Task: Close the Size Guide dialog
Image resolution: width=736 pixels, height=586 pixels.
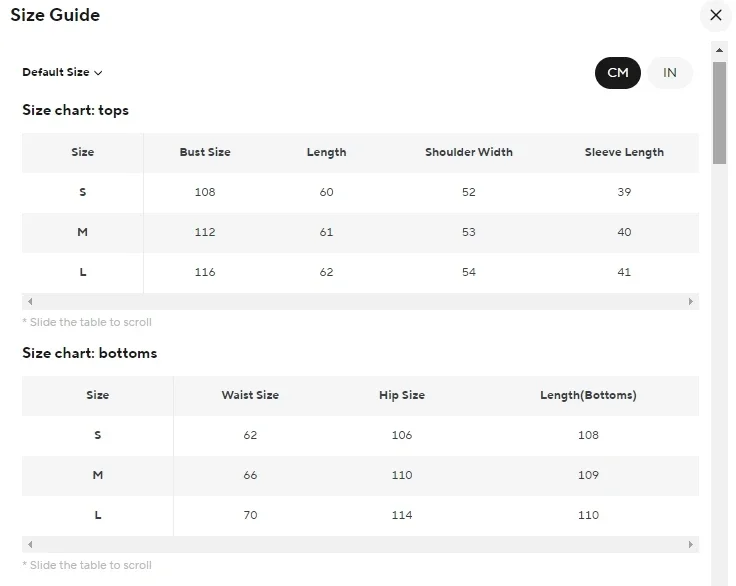Action: pos(716,15)
